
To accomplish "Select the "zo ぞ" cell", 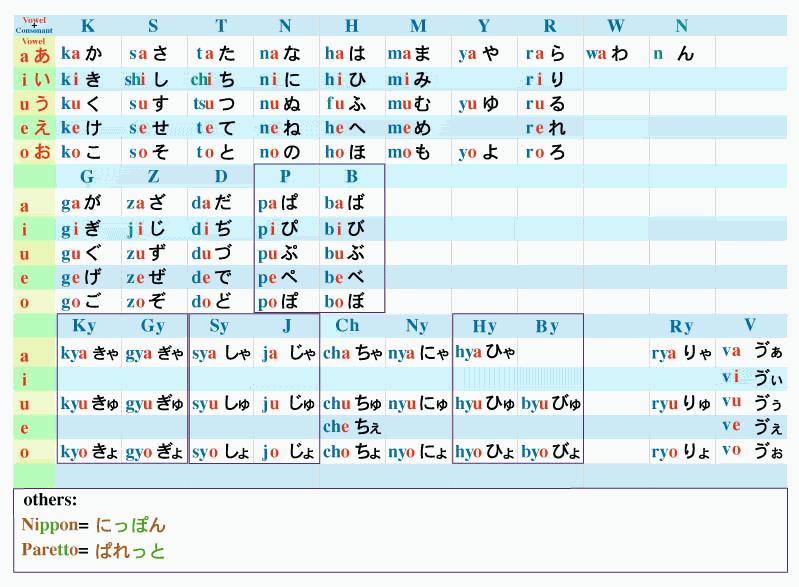I will tap(147, 301).
